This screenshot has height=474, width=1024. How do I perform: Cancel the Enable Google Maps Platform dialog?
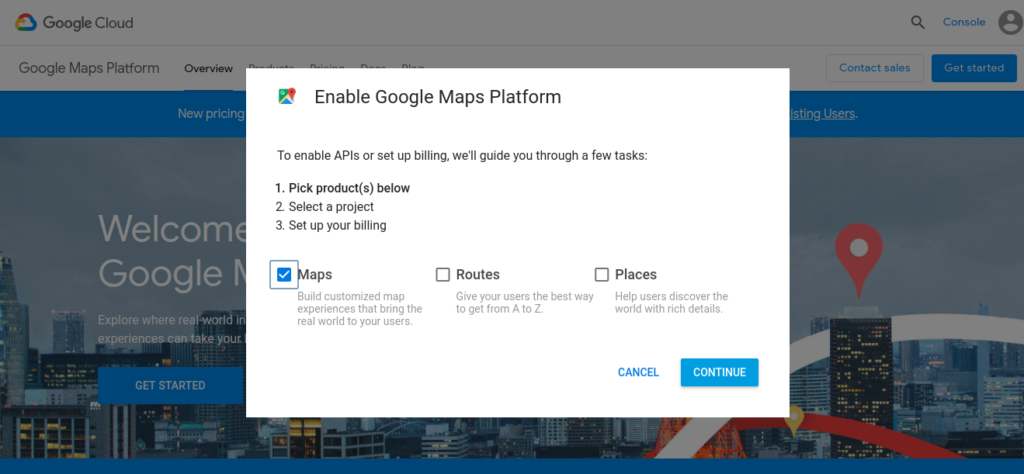638,372
